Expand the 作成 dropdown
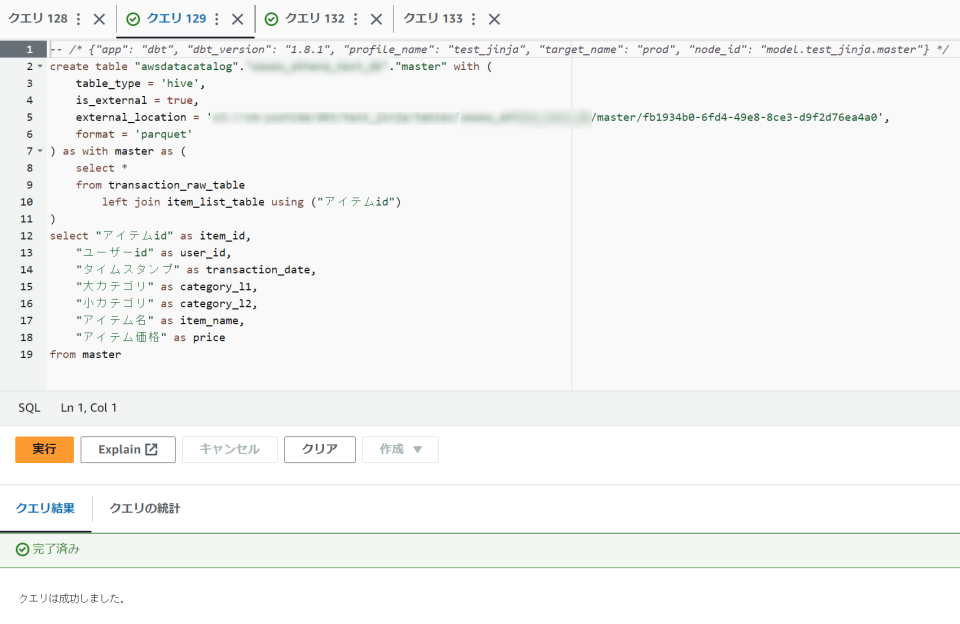Image resolution: width=960 pixels, height=624 pixels. pyautogui.click(x=400, y=449)
